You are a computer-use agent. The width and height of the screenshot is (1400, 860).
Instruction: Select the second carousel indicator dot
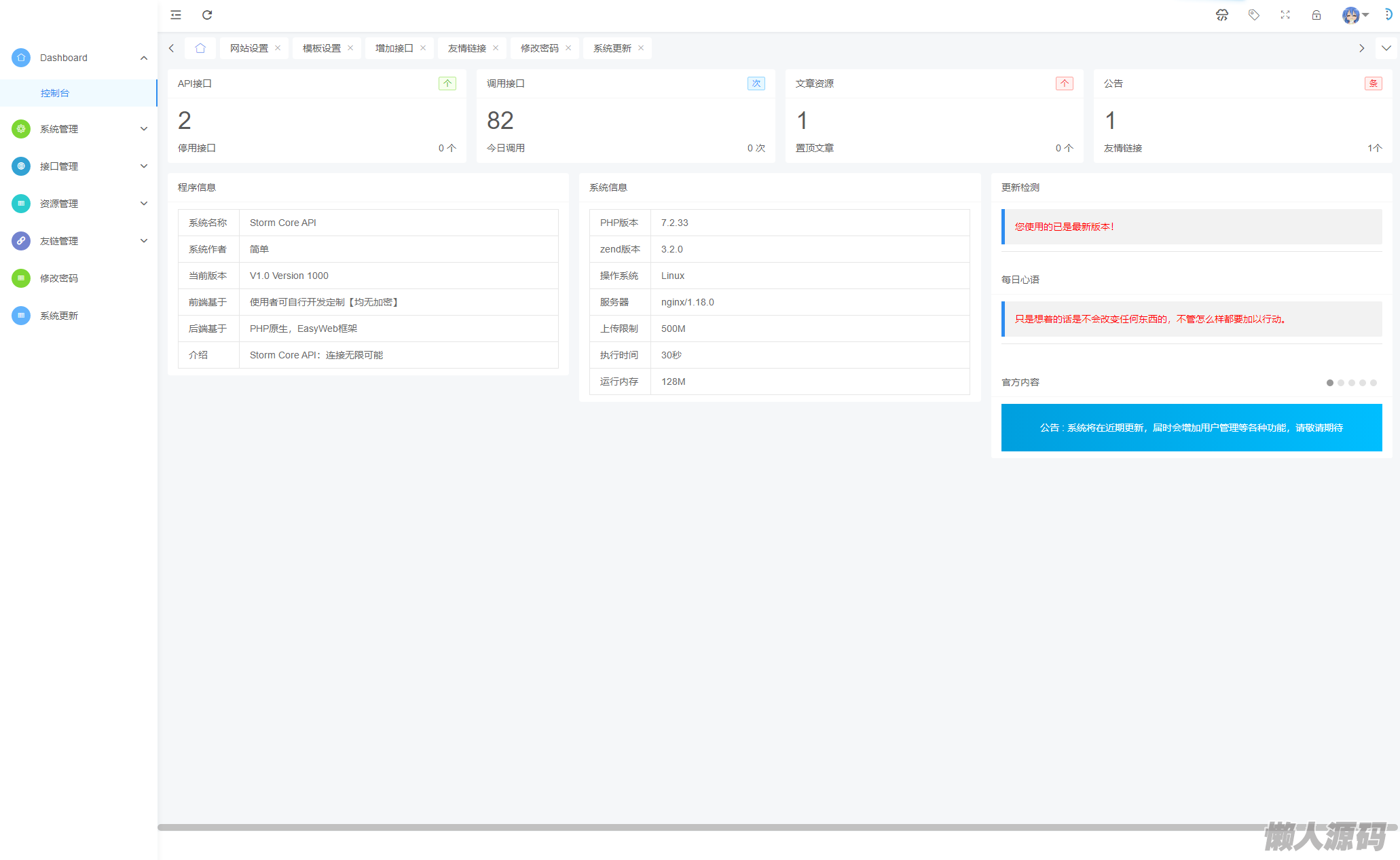pyautogui.click(x=1340, y=383)
